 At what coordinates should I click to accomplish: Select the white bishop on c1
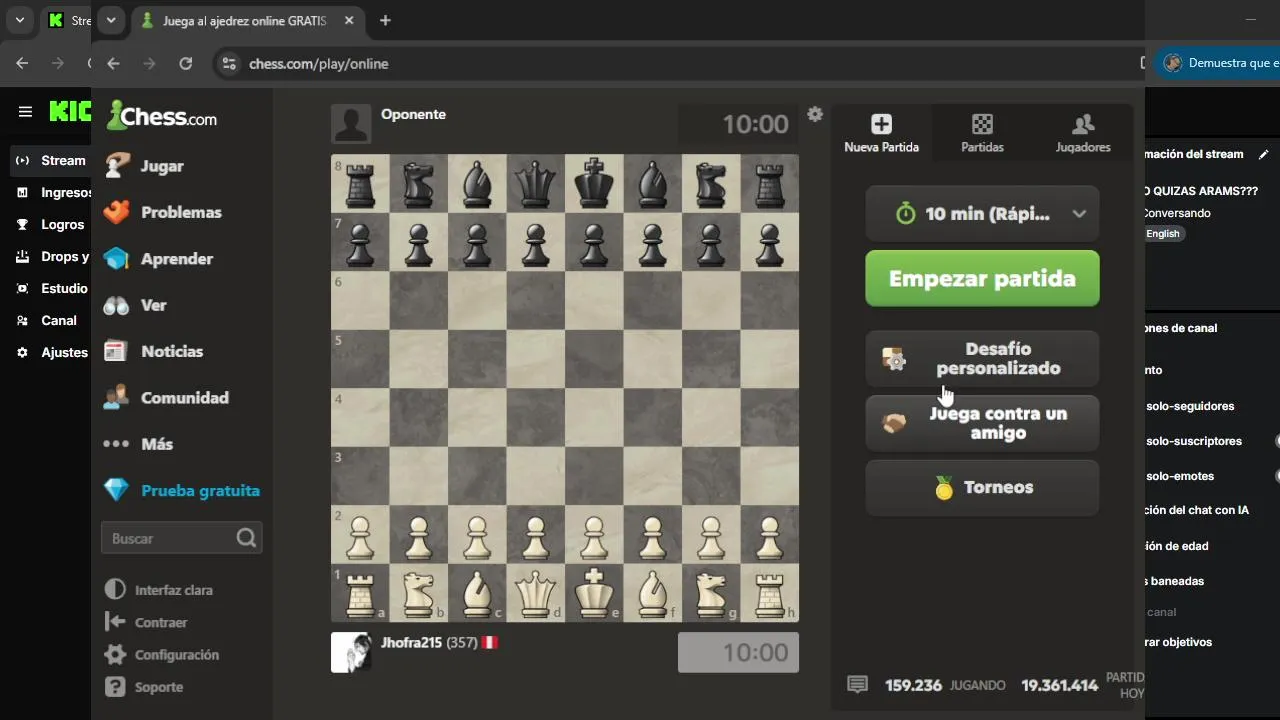(477, 593)
